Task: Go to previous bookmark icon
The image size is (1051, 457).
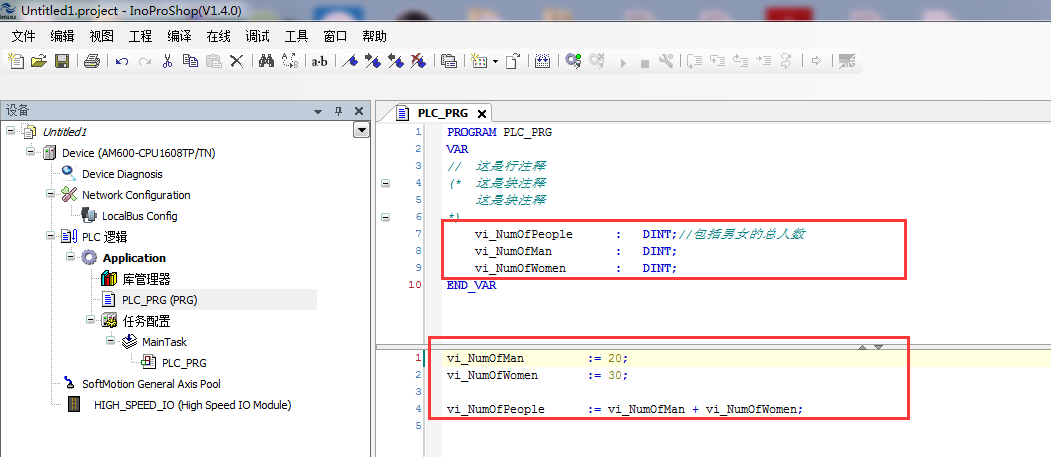Action: [x=395, y=61]
